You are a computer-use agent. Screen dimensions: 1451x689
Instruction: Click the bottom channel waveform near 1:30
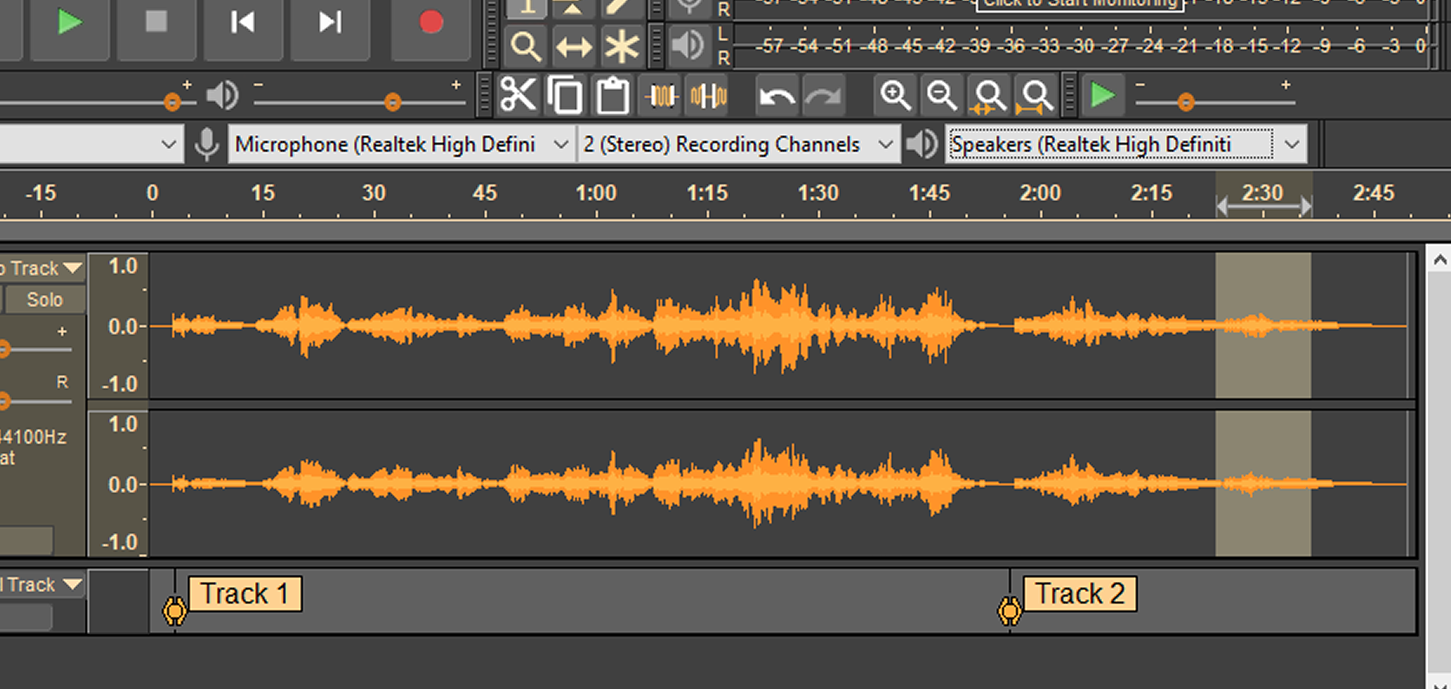(x=818, y=484)
